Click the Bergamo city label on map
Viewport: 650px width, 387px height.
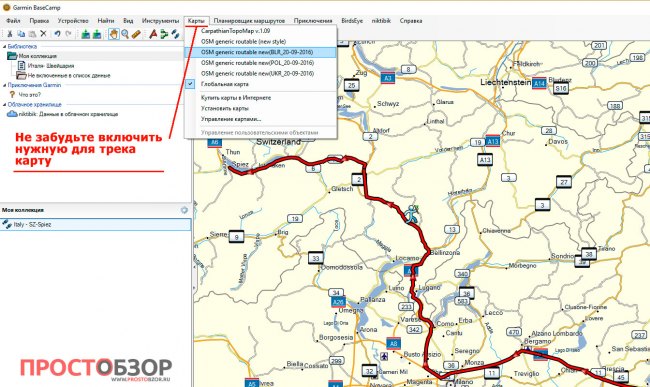(x=538, y=341)
